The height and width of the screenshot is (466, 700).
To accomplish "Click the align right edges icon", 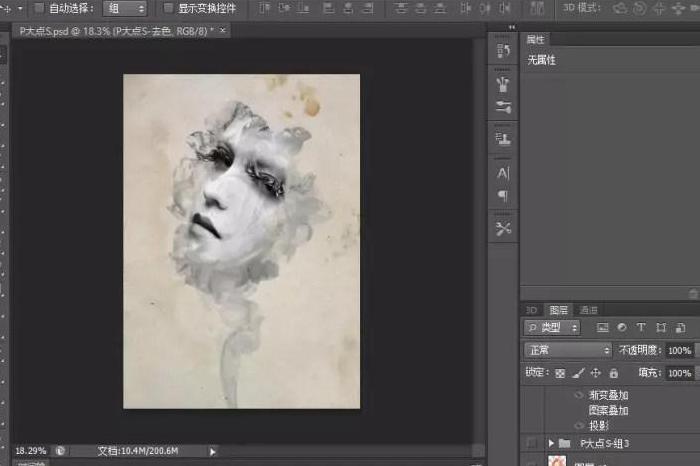I will point(368,8).
